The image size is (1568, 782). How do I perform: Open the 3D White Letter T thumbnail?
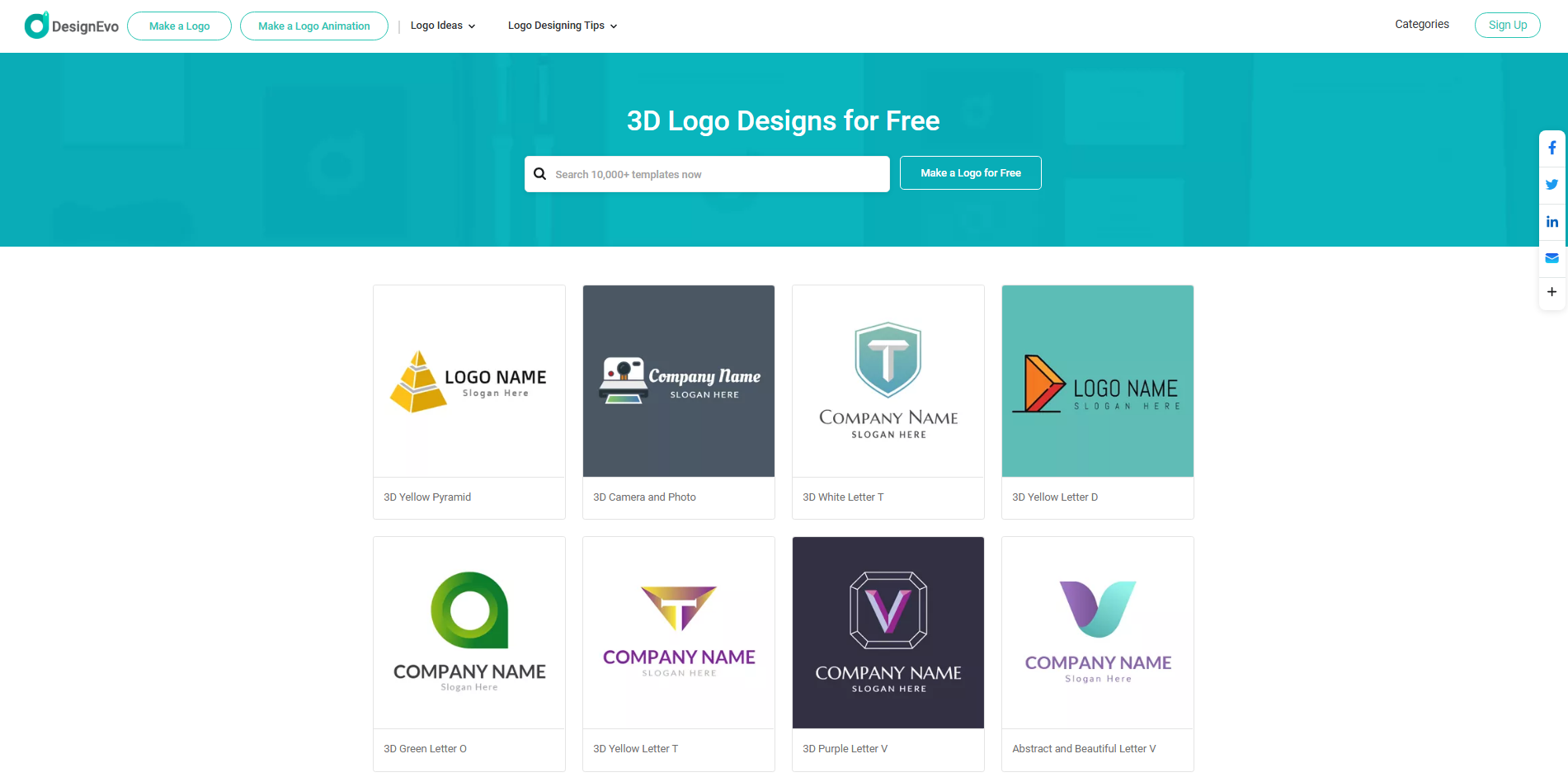[888, 381]
